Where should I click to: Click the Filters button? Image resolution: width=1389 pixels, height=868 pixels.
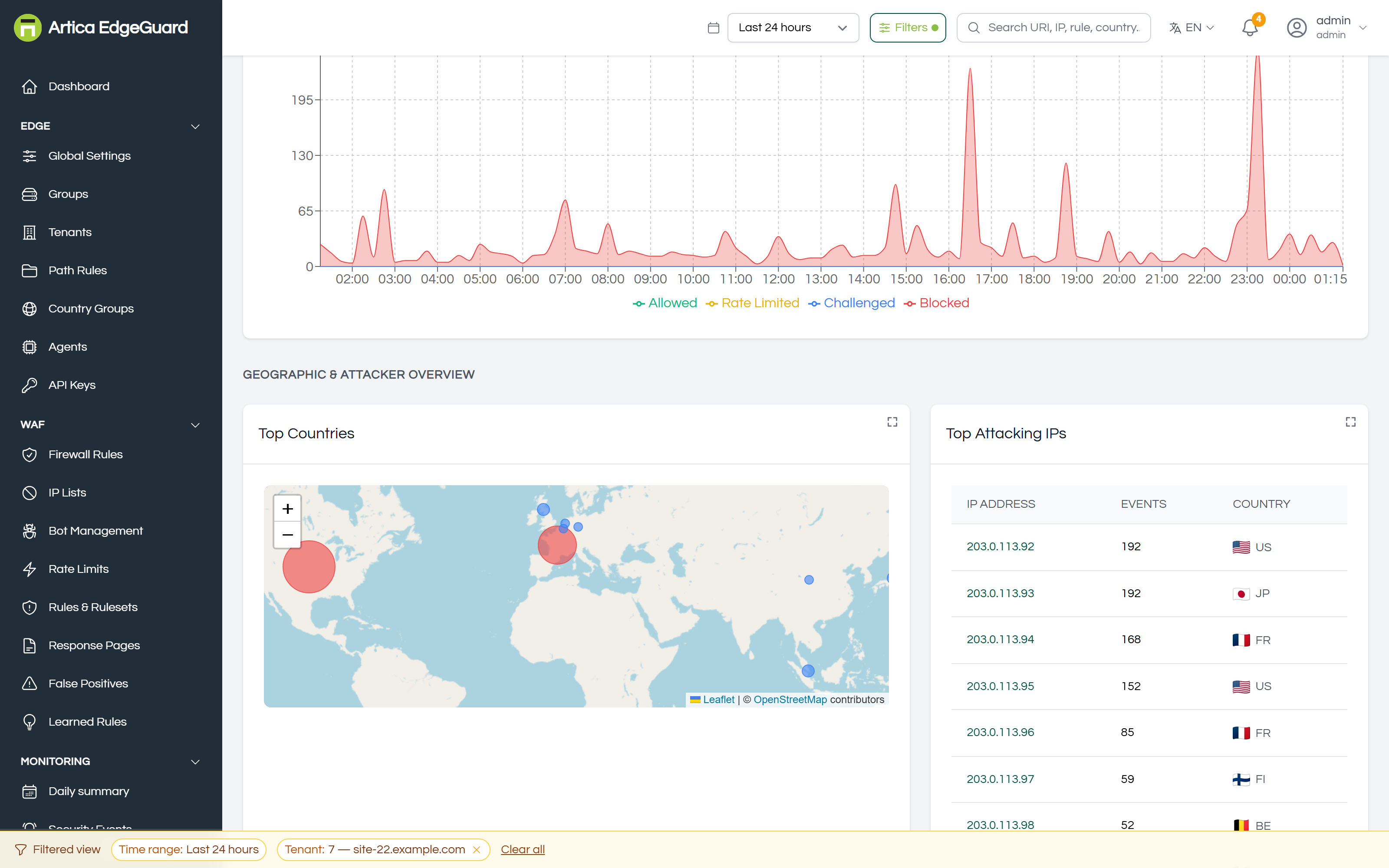908,27
